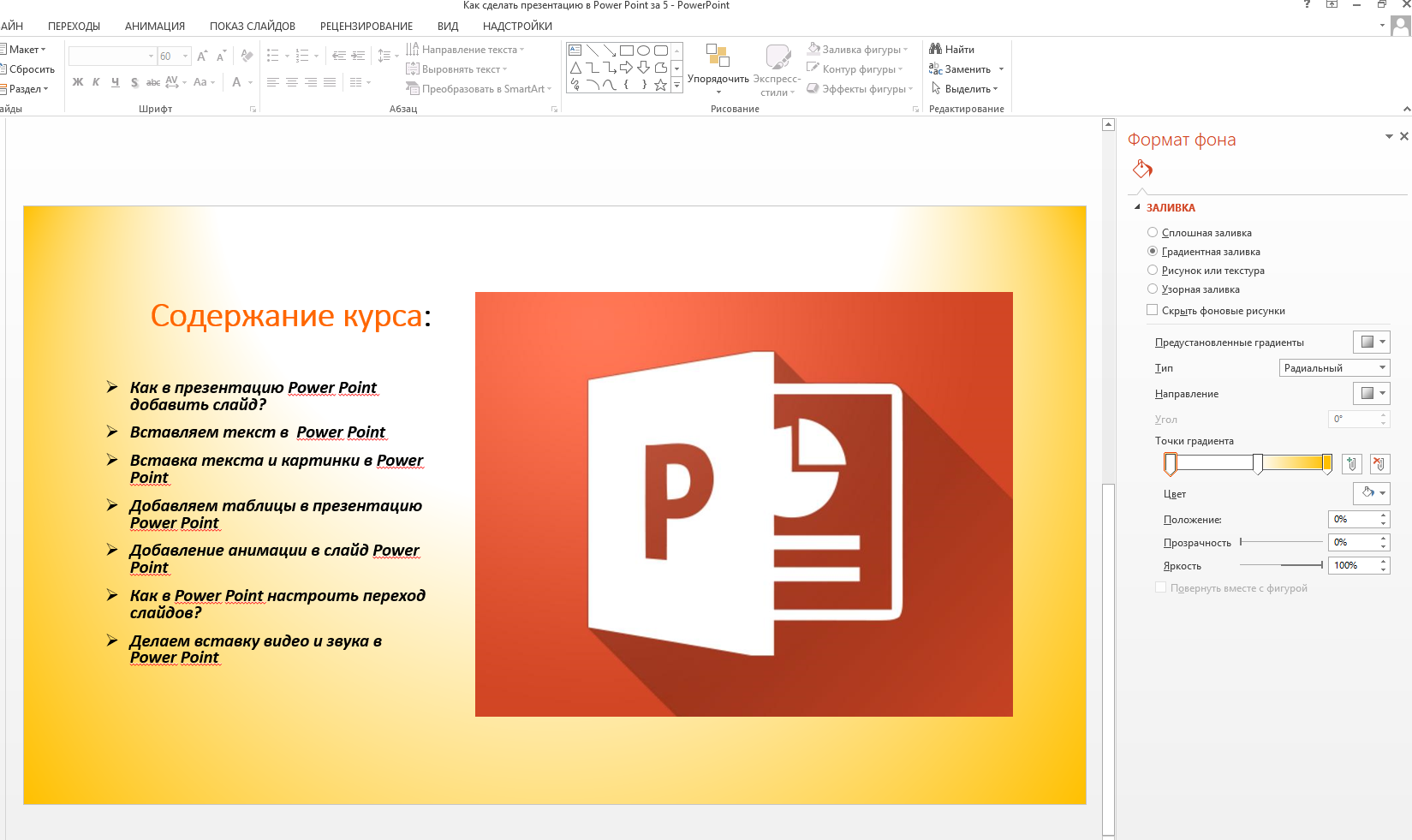Remove the selected gradient stop
Screen dimensions: 1412x840
pyautogui.click(x=1379, y=464)
